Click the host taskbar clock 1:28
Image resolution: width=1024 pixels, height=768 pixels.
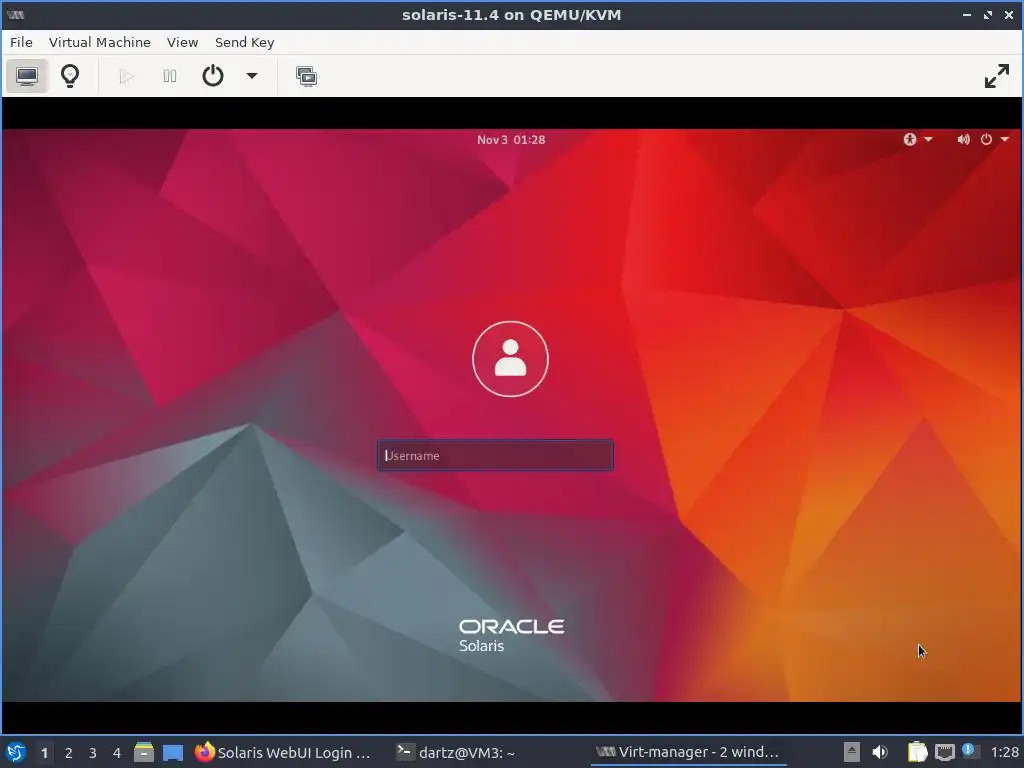tap(1004, 752)
